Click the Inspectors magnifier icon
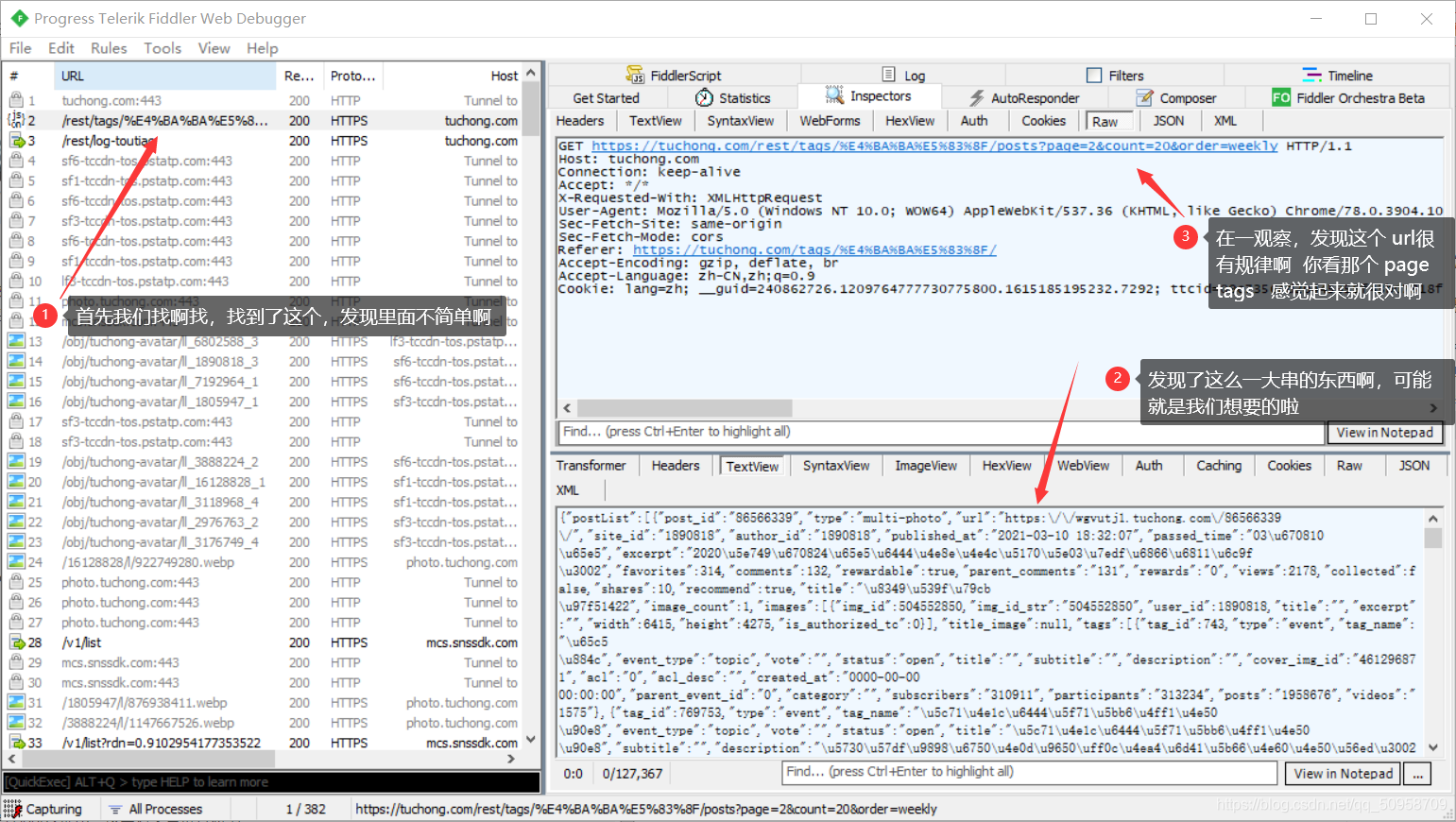1456x822 pixels. (x=834, y=95)
